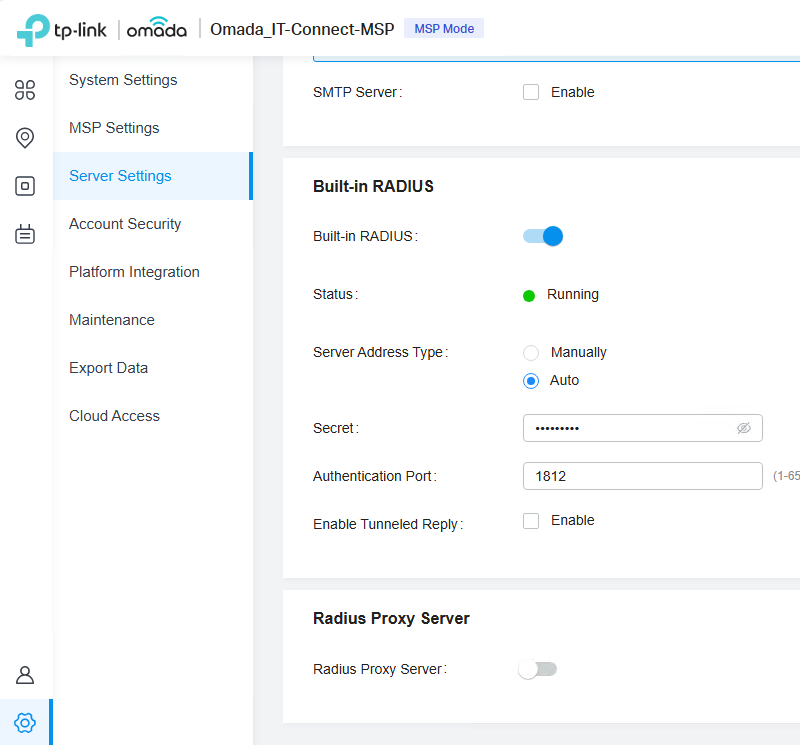This screenshot has height=745, width=800.
Task: Click inside the Authentication Port field
Action: (642, 476)
